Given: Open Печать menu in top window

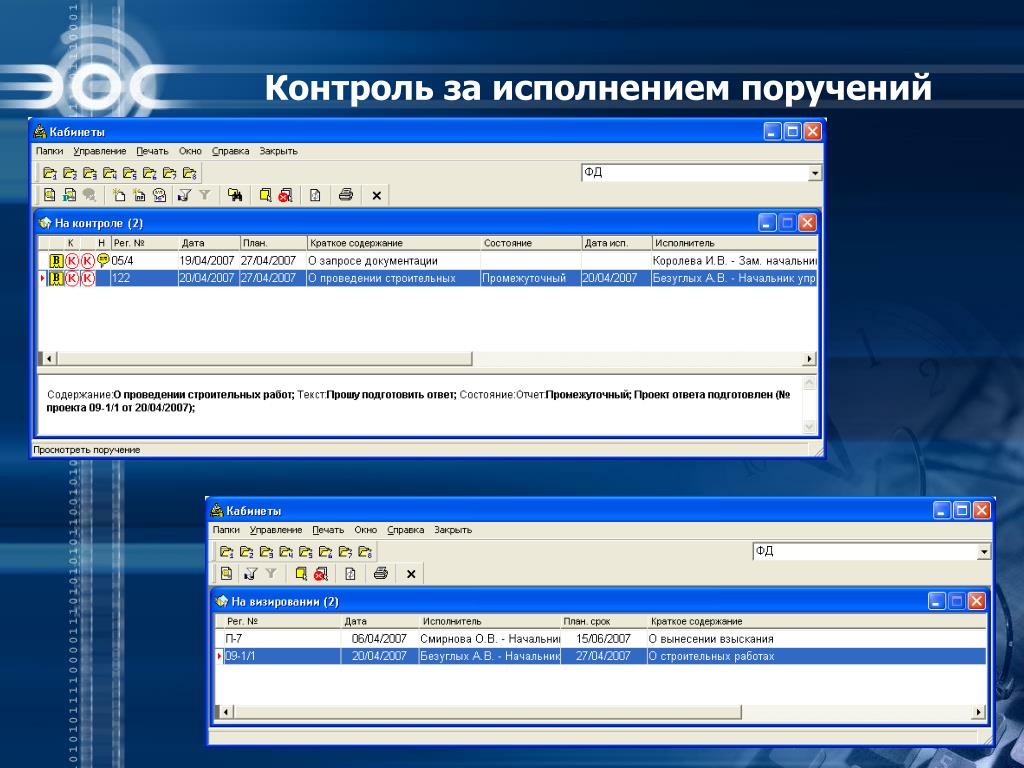Looking at the screenshot, I should click(x=152, y=151).
